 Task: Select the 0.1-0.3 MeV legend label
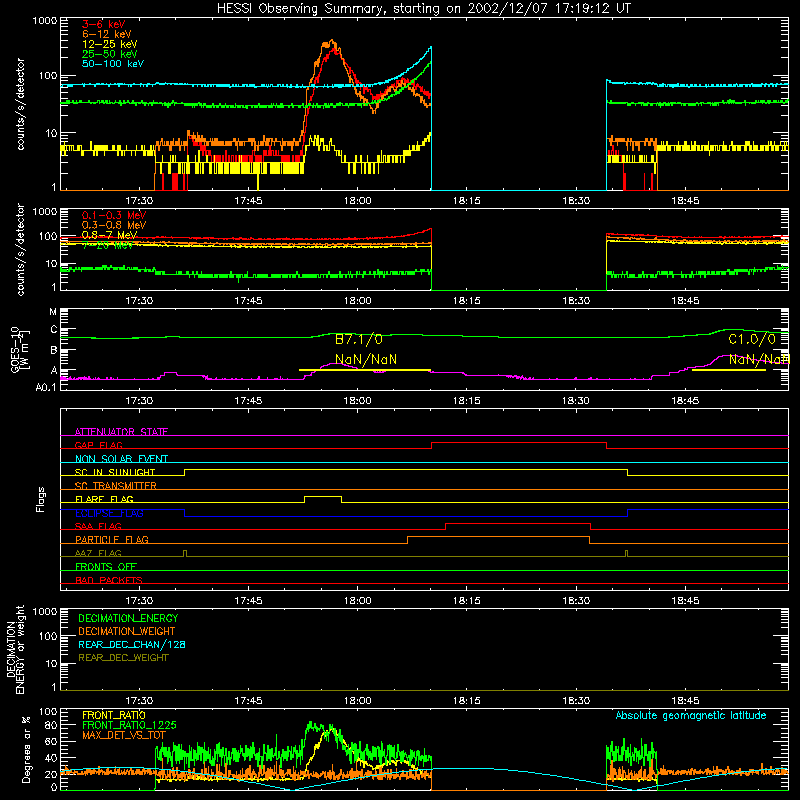pyautogui.click(x=114, y=215)
